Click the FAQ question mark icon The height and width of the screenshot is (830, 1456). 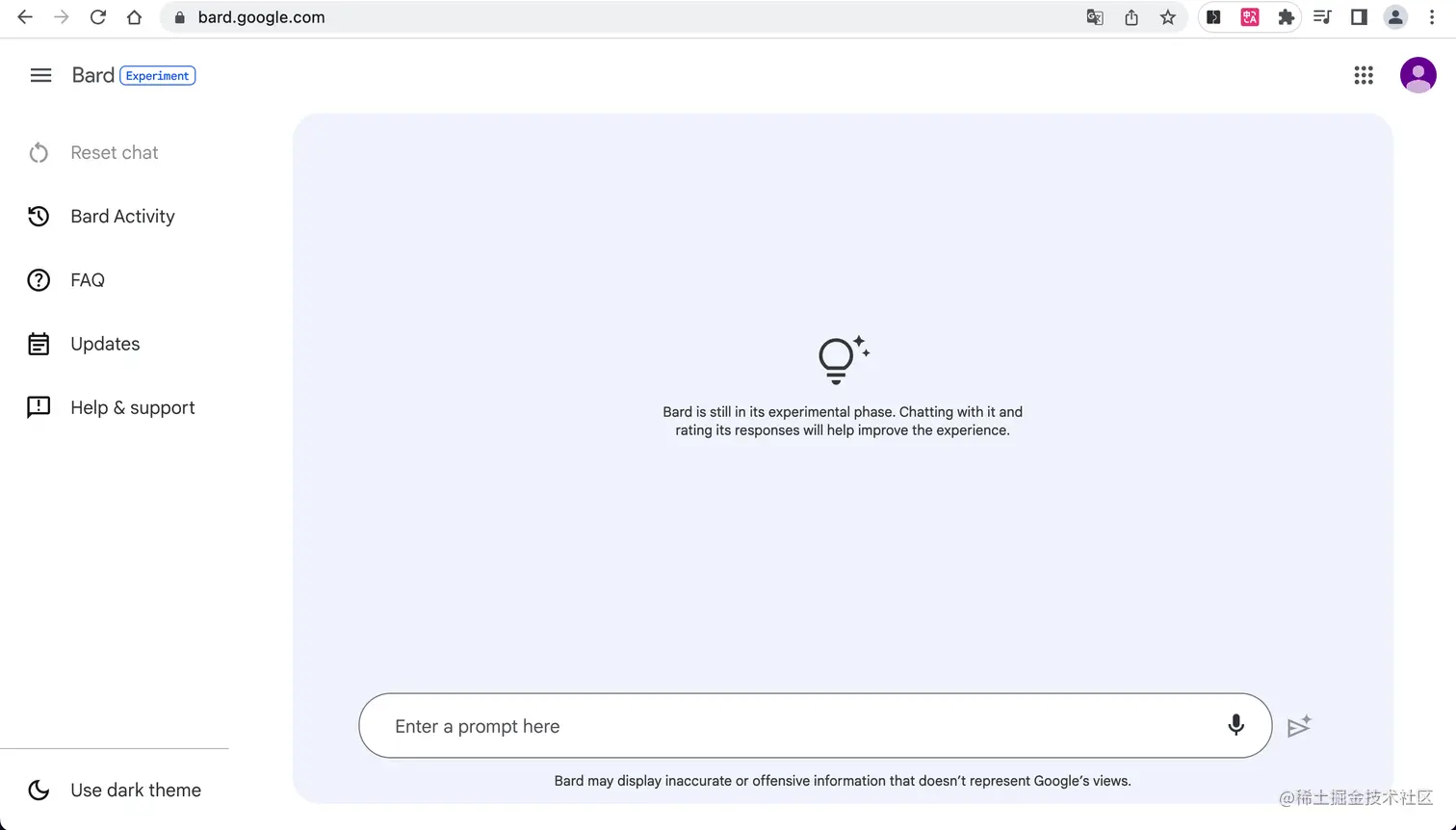coord(39,280)
